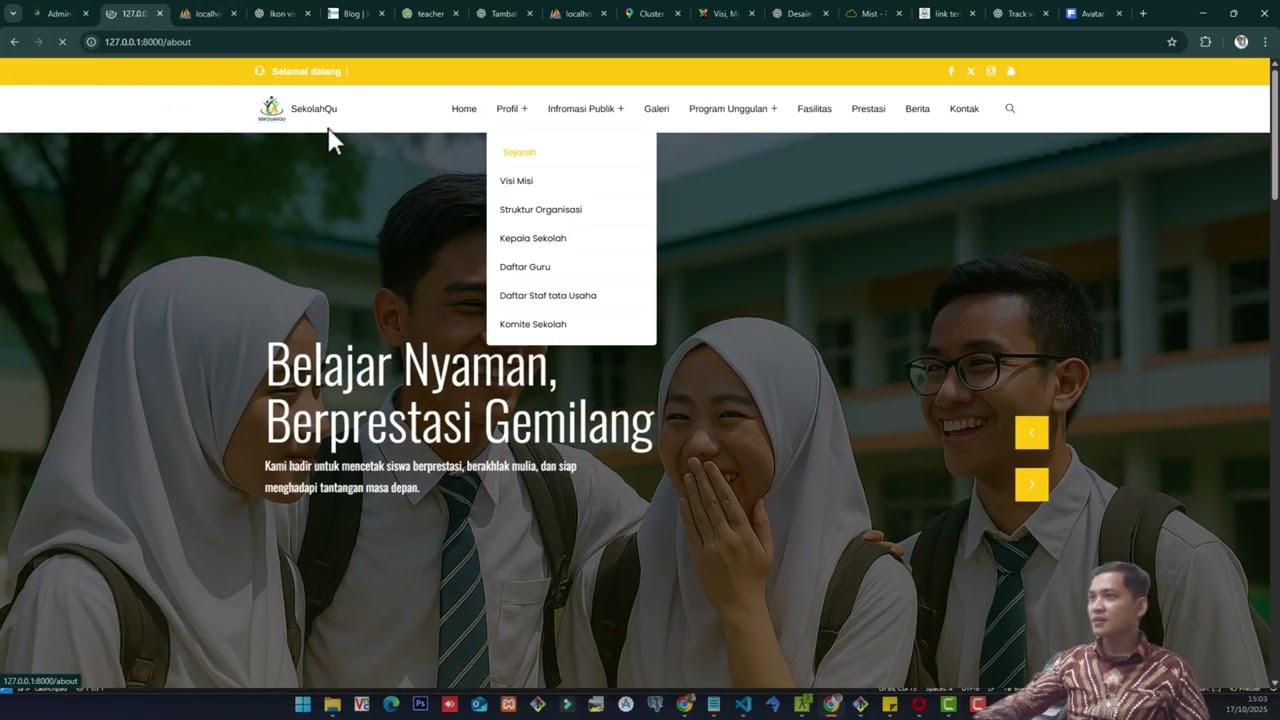Image resolution: width=1280 pixels, height=720 pixels.
Task: Expand the Program Unggulan menu
Action: [x=733, y=109]
